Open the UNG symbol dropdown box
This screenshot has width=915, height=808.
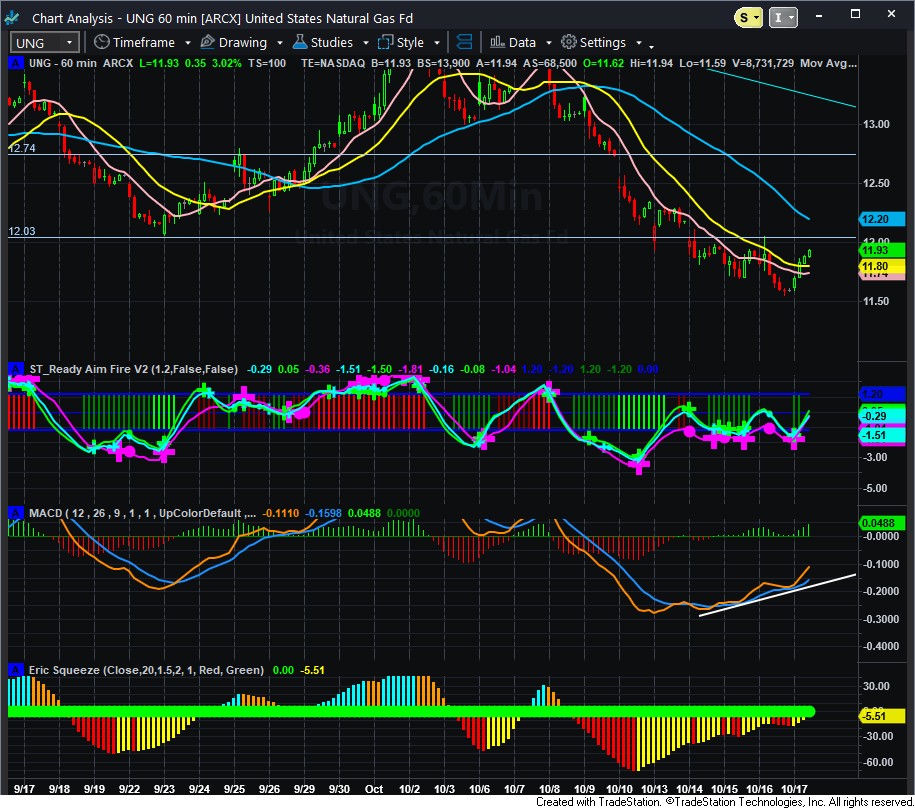click(44, 43)
